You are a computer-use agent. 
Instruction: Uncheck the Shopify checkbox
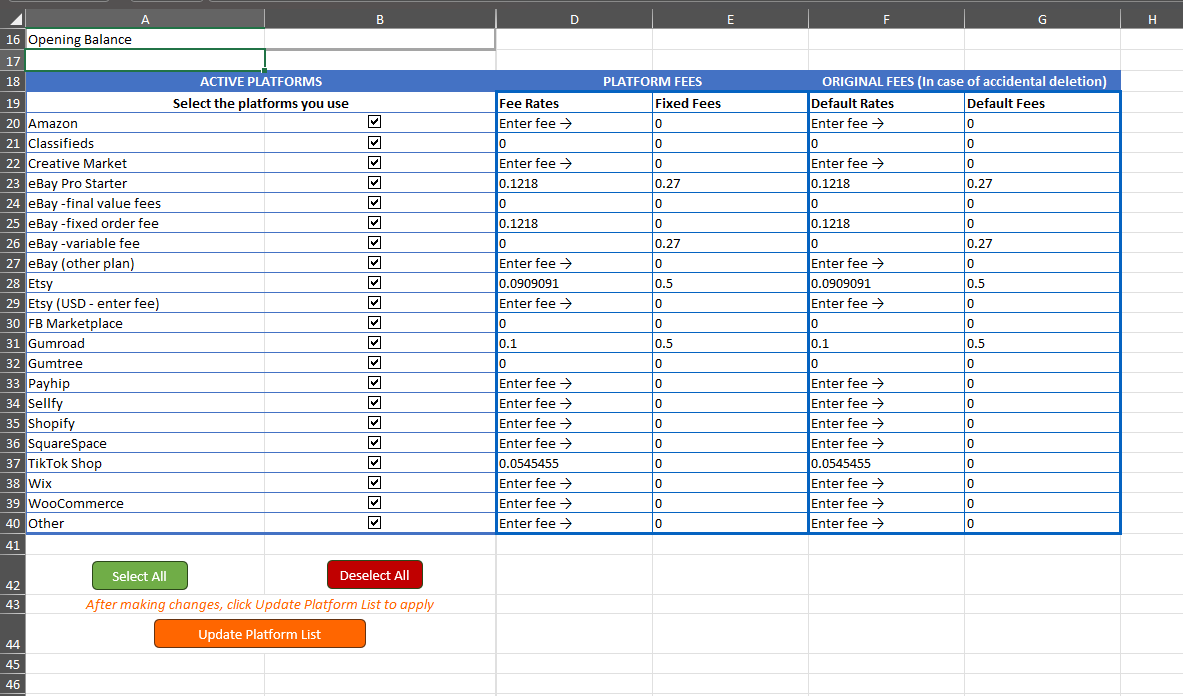tap(374, 422)
